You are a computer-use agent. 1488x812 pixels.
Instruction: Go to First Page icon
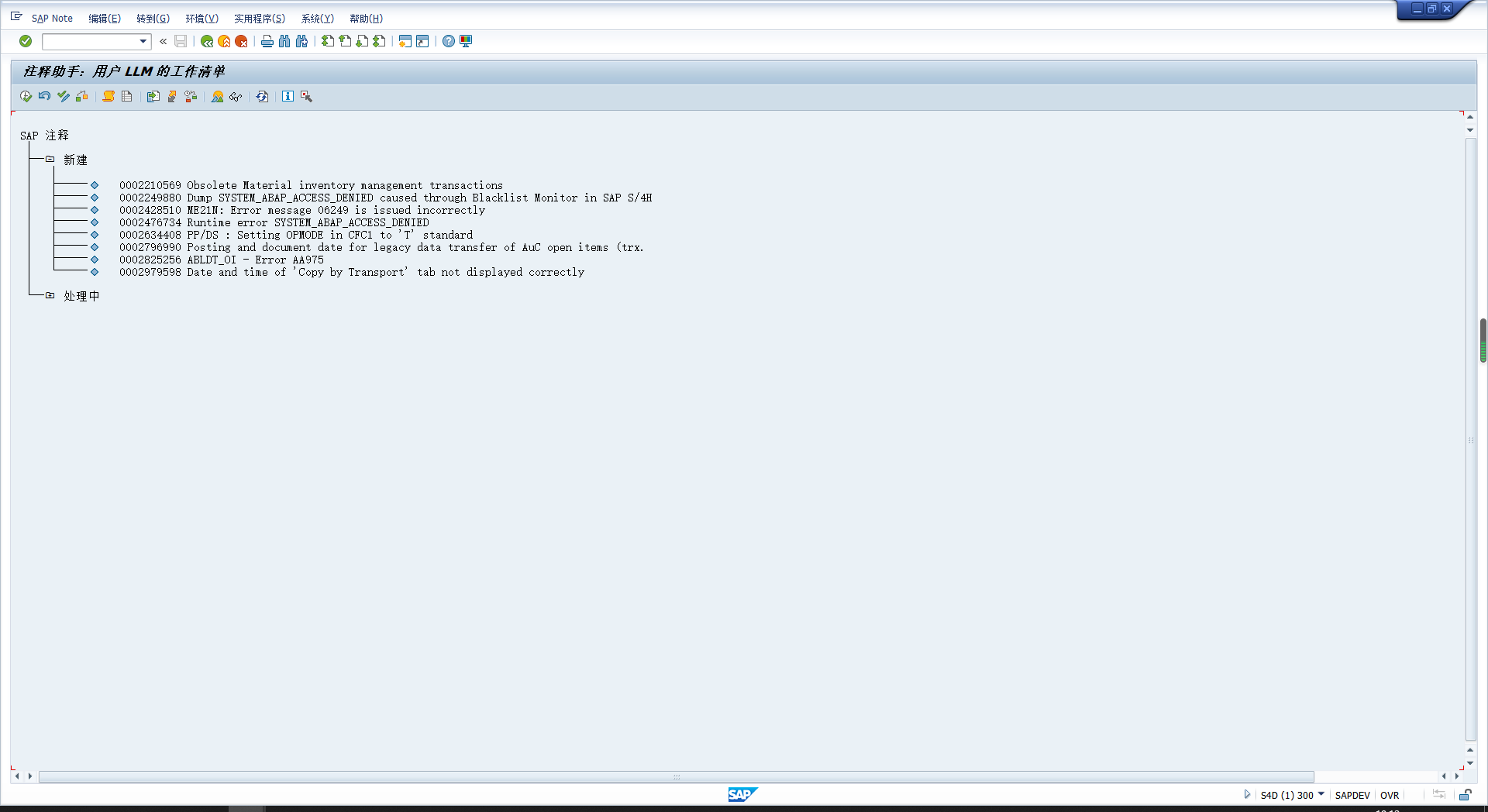328,41
